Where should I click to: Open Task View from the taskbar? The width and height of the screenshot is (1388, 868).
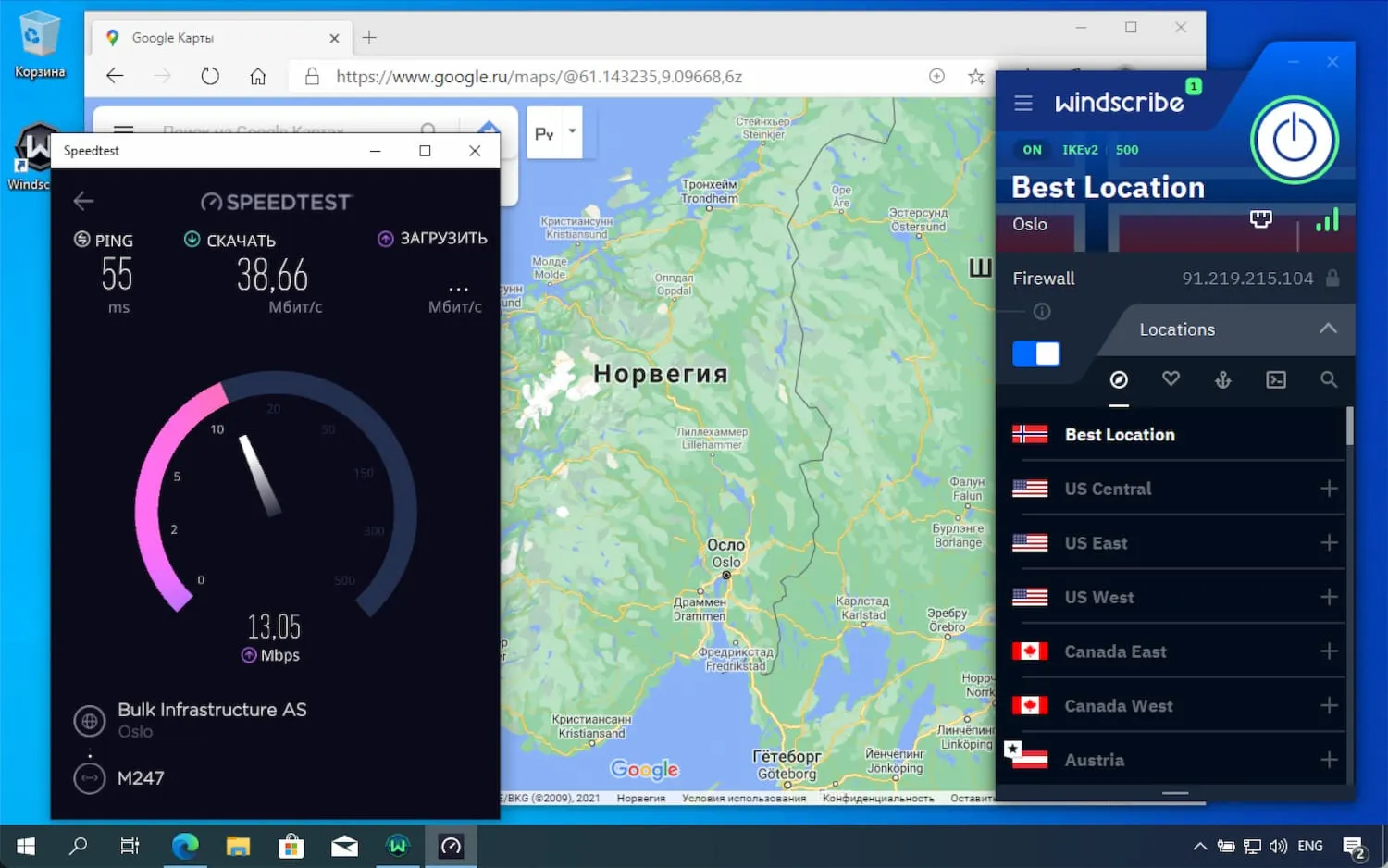click(x=130, y=846)
